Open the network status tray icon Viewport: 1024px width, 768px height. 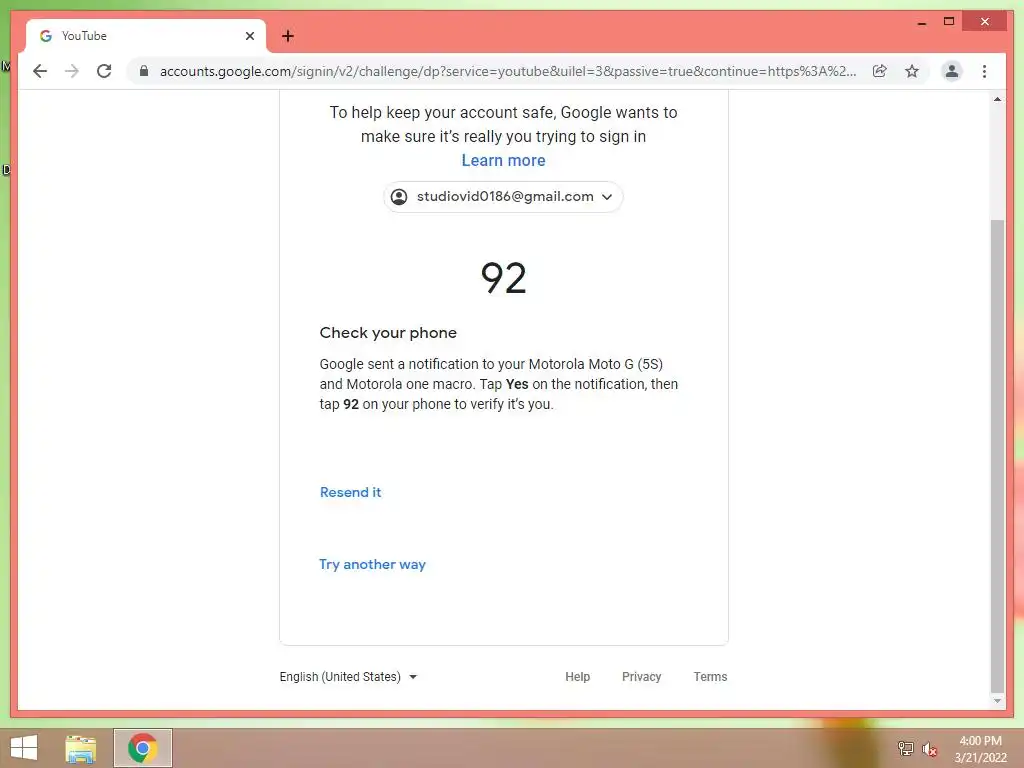pos(905,748)
